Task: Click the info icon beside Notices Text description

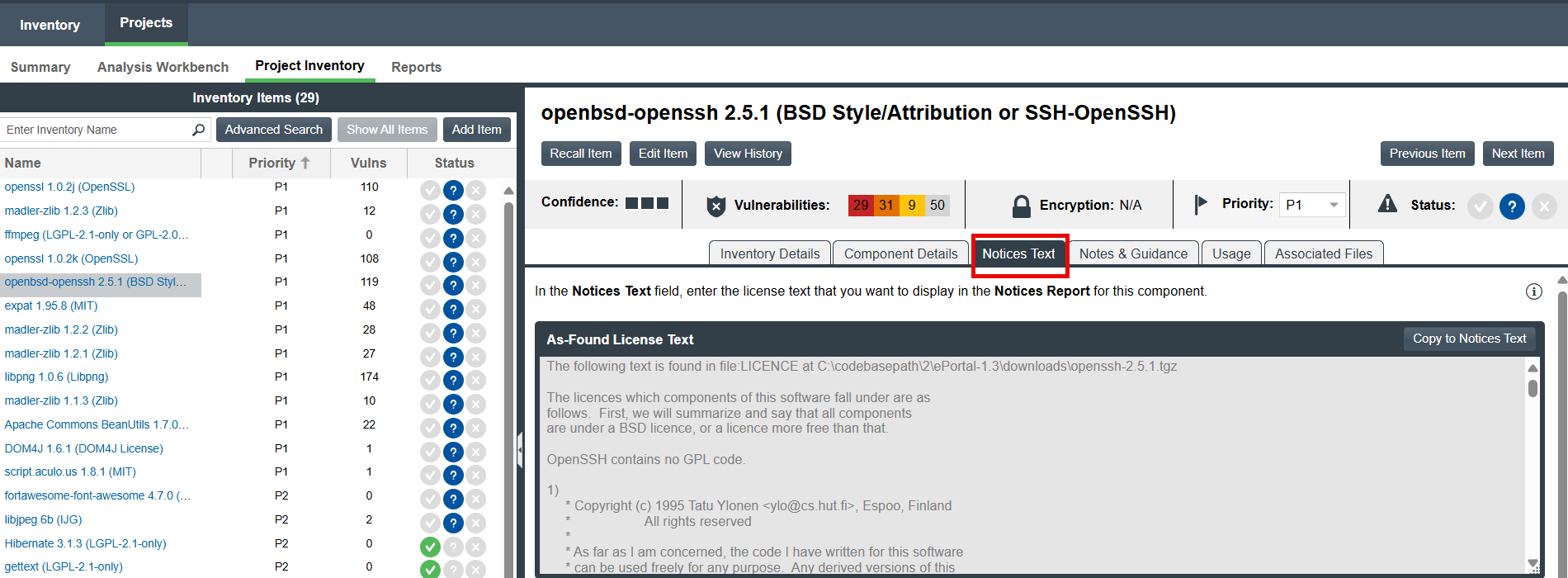Action: tap(1533, 291)
